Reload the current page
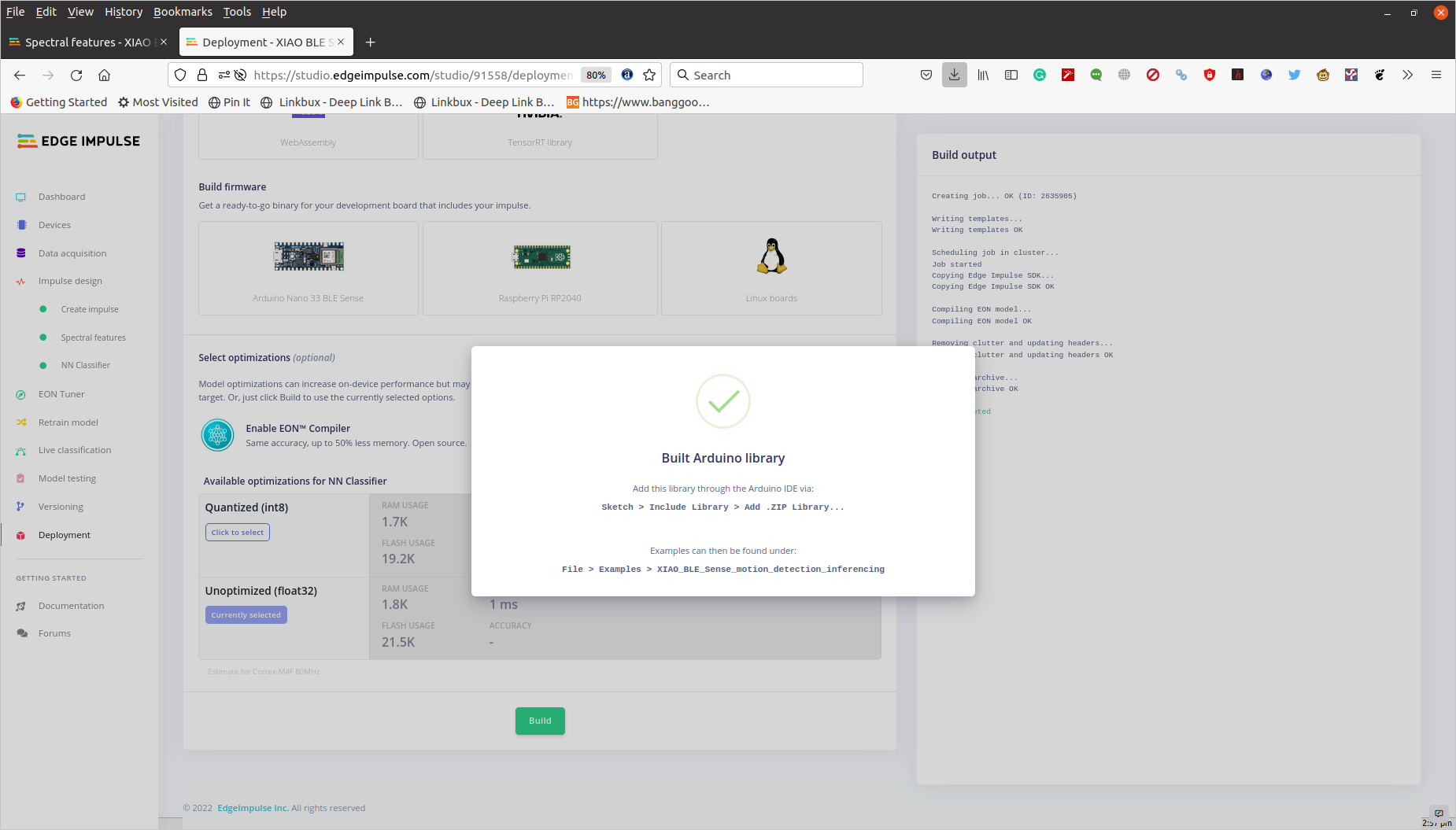Screen dimensions: 1456x830 coord(76,75)
